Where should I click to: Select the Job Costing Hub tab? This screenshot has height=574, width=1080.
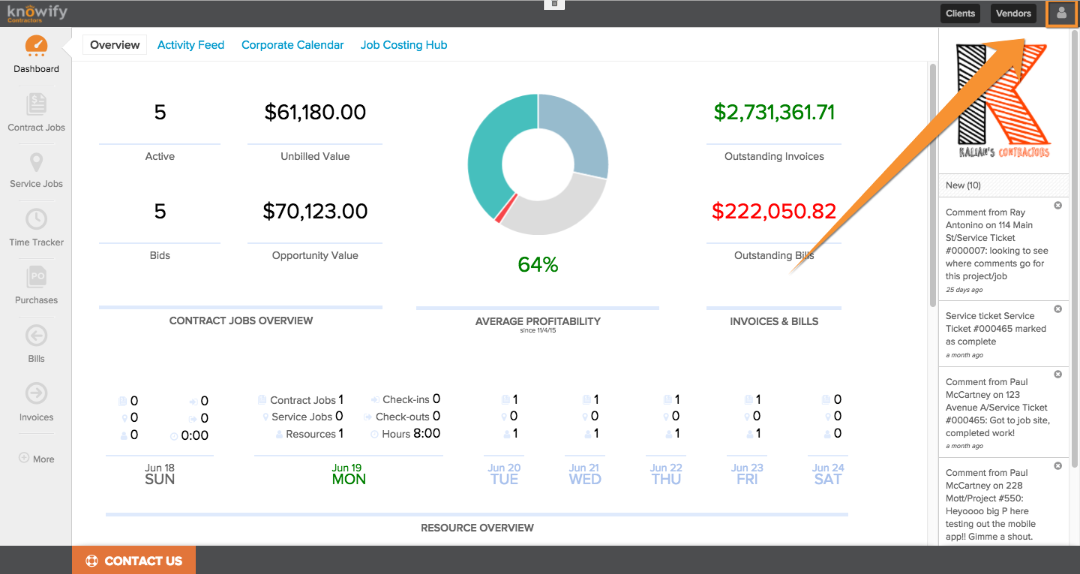[x=403, y=45]
